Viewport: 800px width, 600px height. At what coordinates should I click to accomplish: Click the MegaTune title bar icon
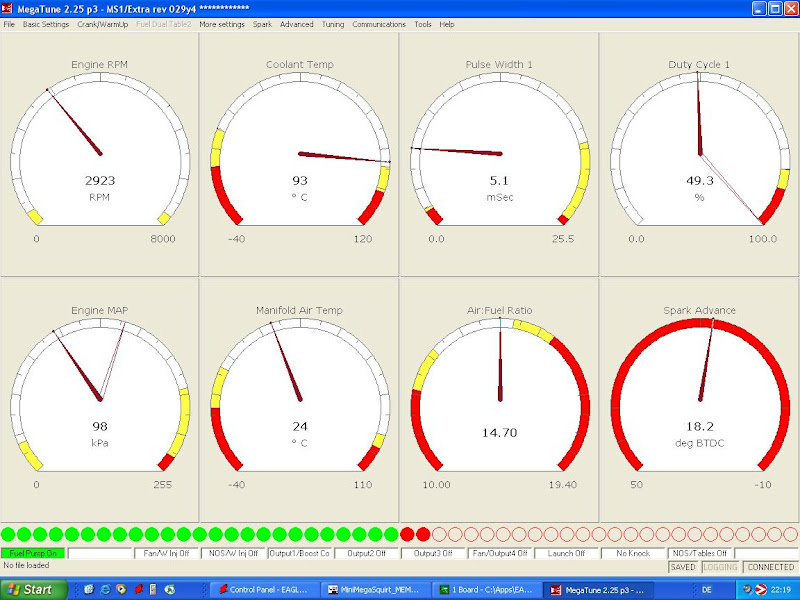(7, 8)
